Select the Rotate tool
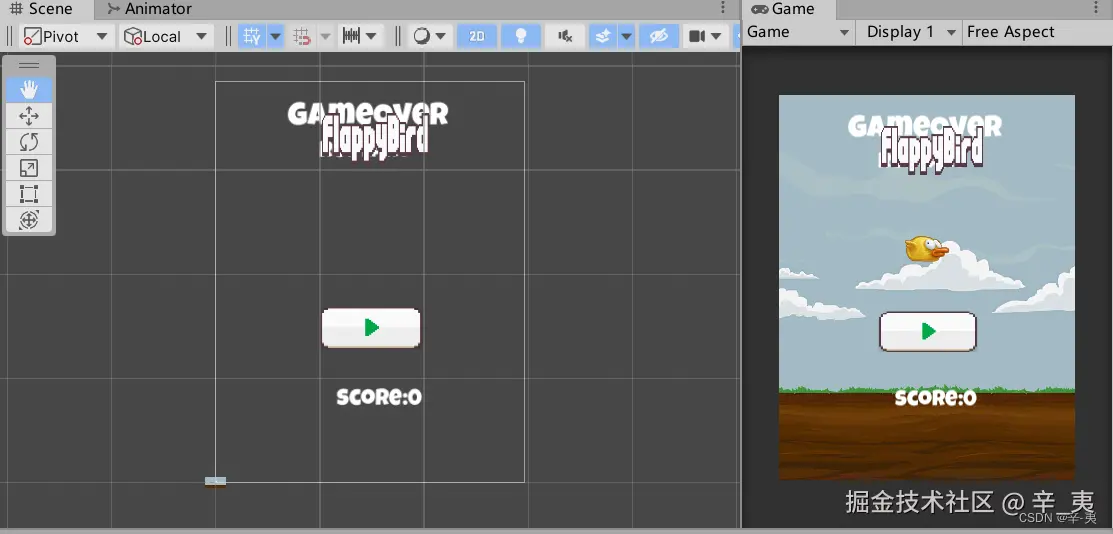The width and height of the screenshot is (1113, 534). coord(28,142)
